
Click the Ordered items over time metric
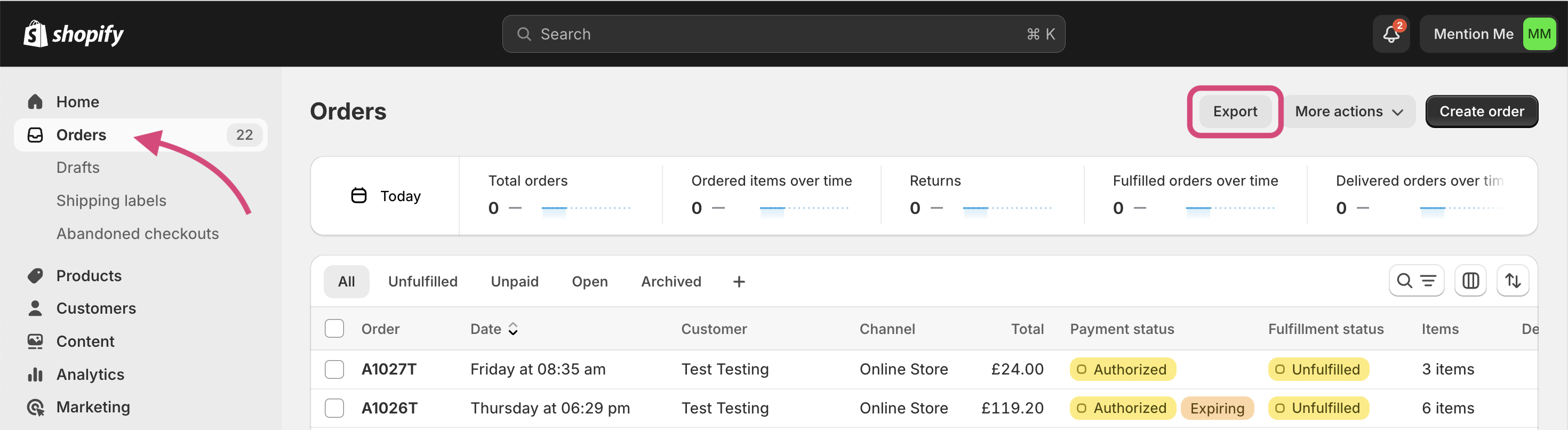point(771,196)
